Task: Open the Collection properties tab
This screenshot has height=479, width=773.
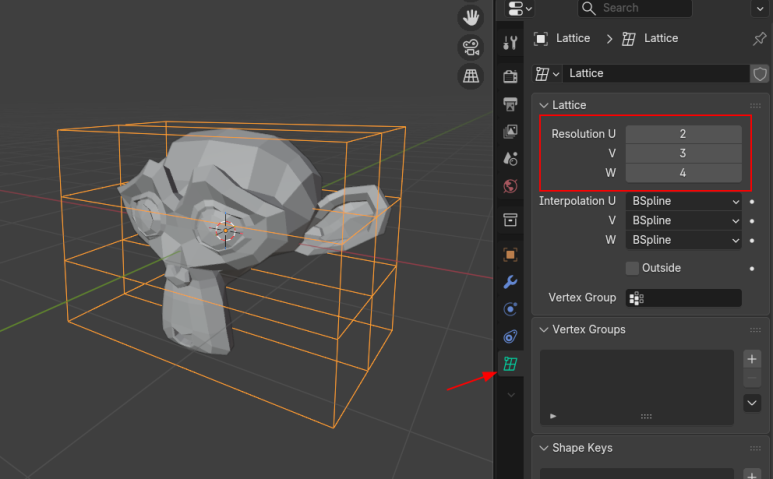Action: pyautogui.click(x=510, y=220)
